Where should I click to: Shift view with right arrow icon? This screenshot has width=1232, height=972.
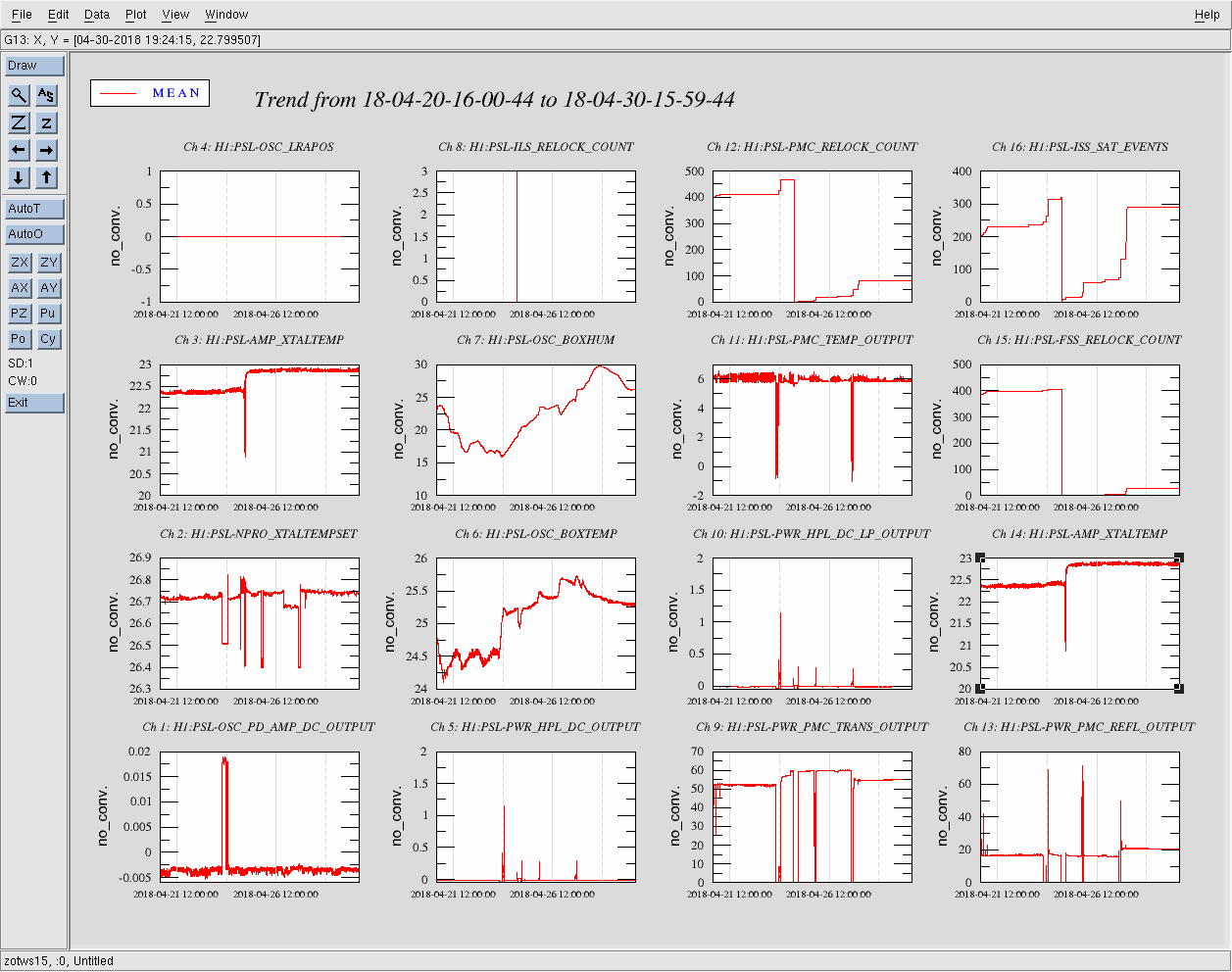point(47,150)
